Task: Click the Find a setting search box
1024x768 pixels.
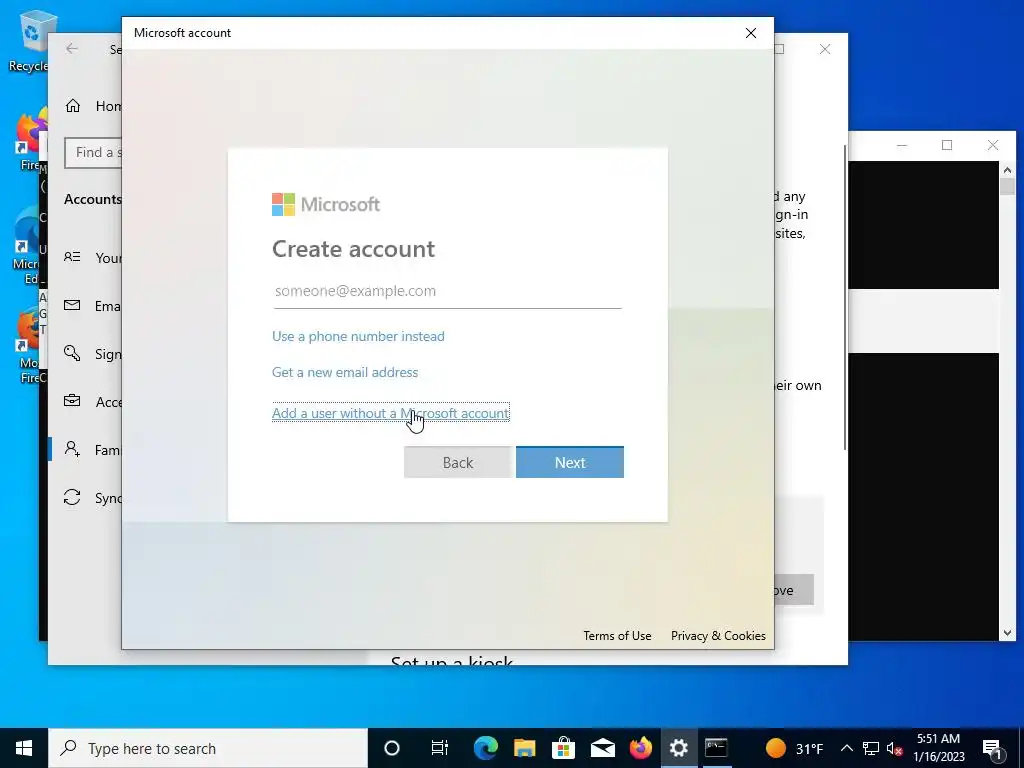Action: click(93, 153)
